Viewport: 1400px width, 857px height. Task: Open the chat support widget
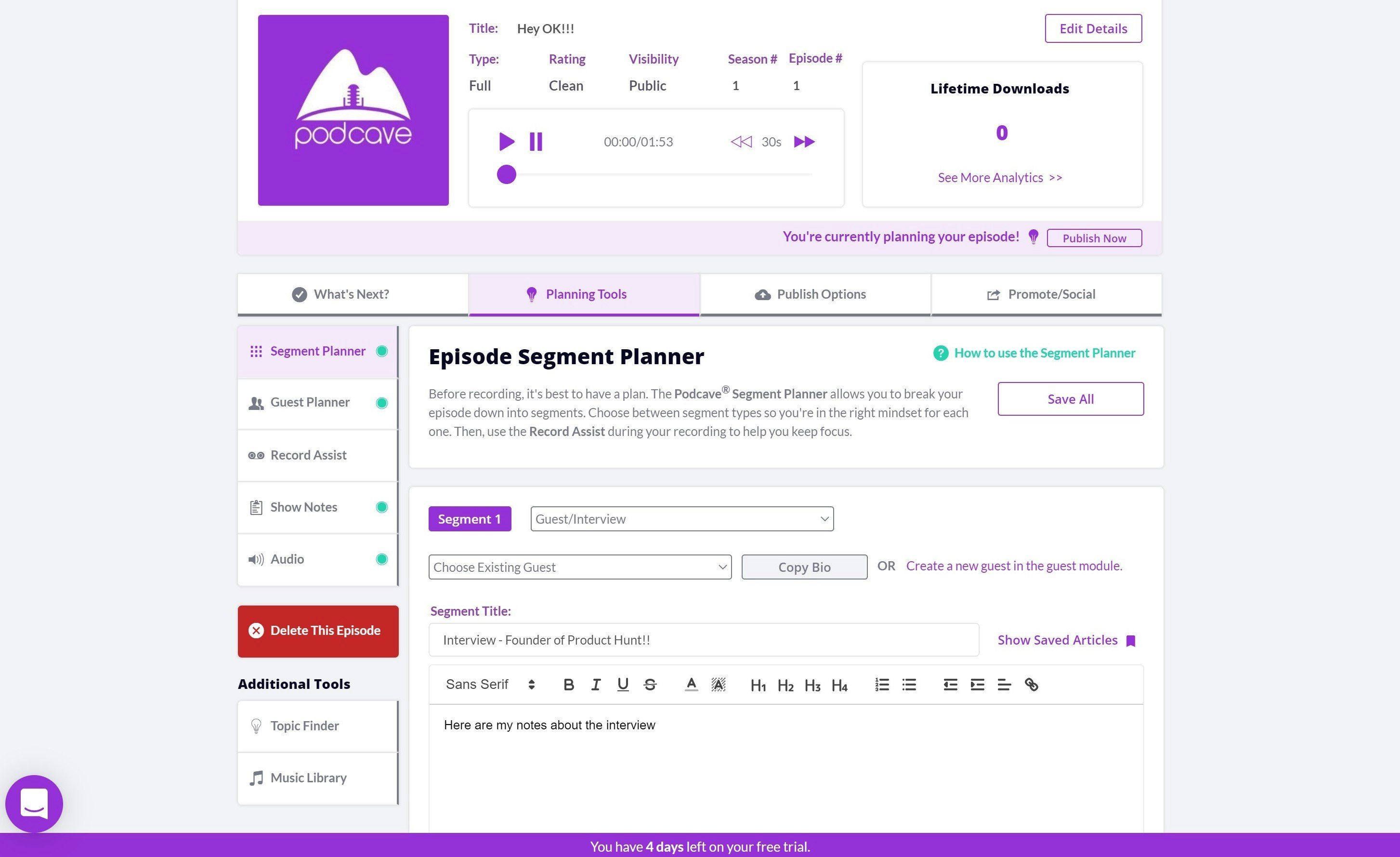(x=34, y=803)
